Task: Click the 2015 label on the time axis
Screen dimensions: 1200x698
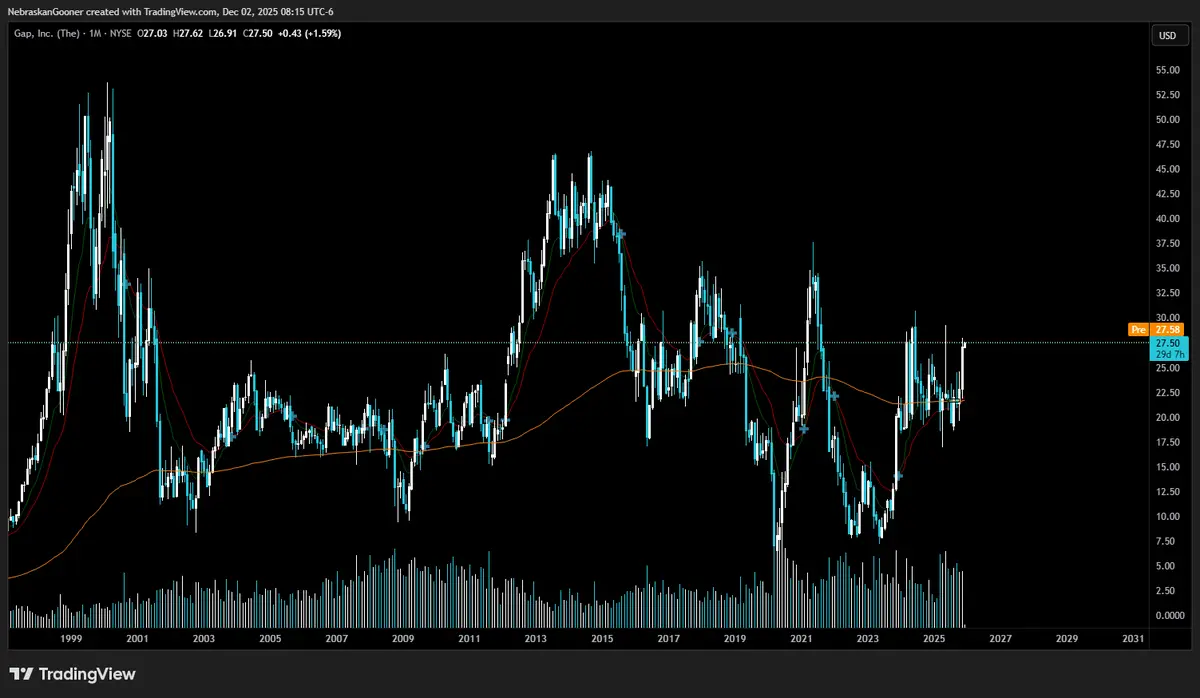Action: (602, 638)
